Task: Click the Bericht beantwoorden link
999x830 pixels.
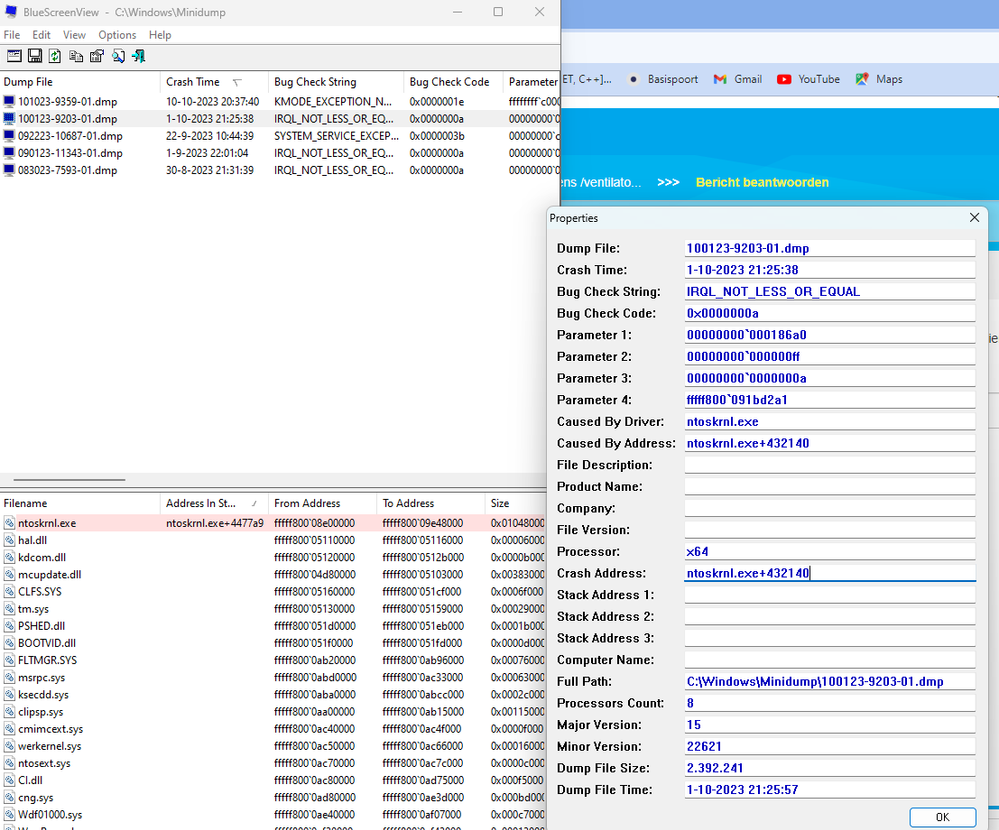Action: [762, 182]
